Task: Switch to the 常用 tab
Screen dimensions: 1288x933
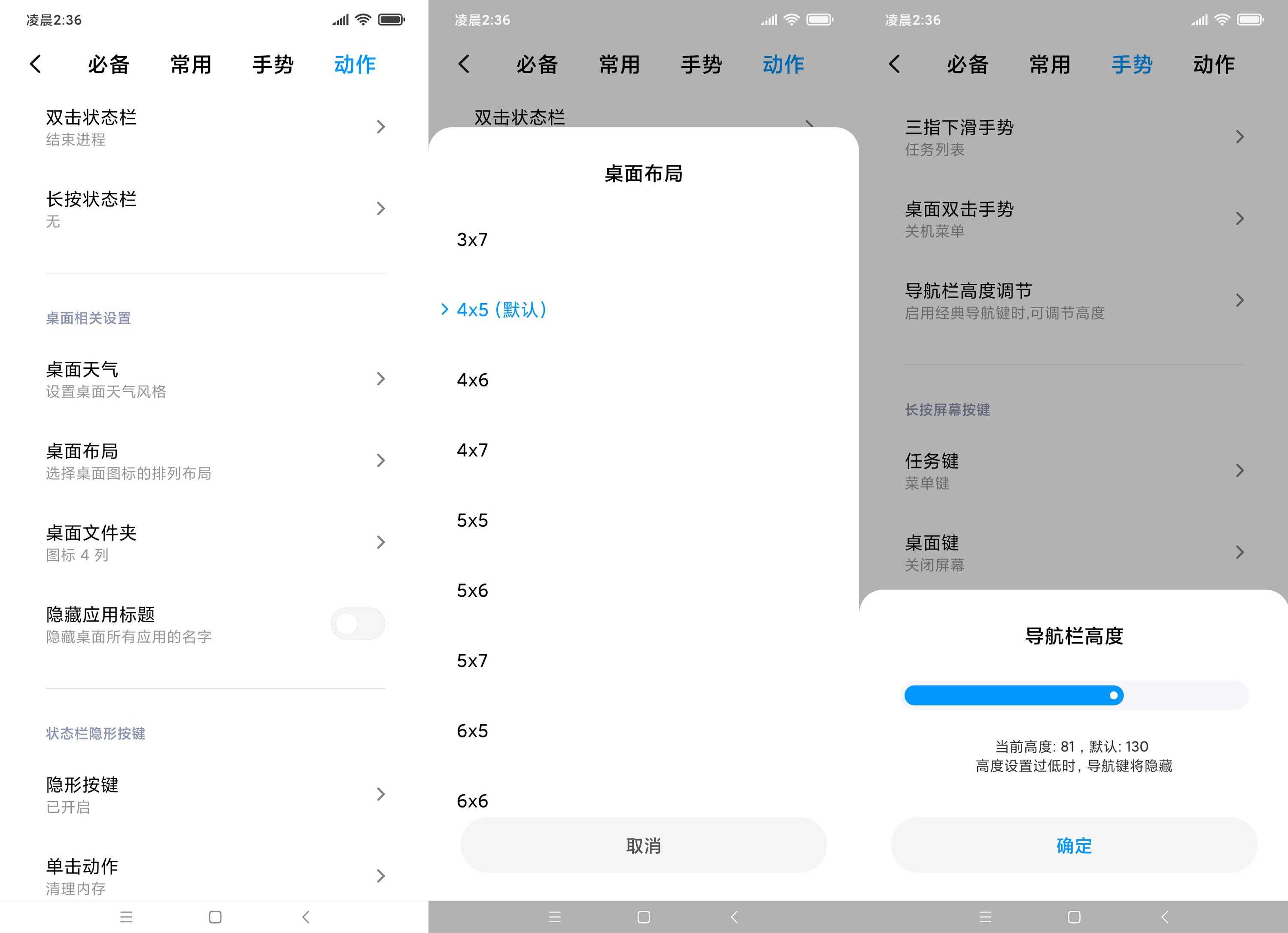Action: pos(191,64)
